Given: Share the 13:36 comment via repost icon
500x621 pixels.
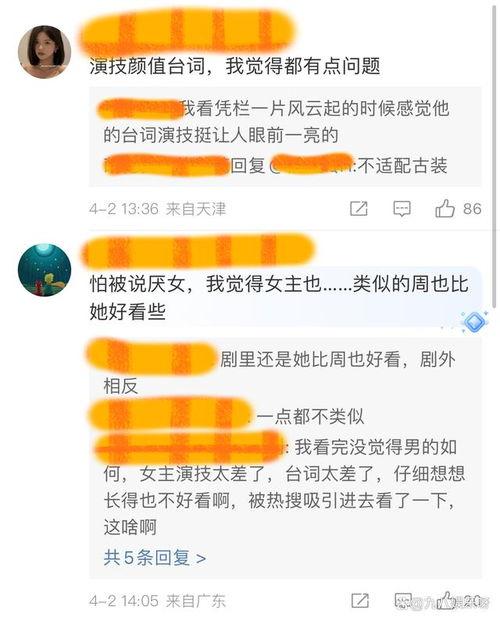Looking at the screenshot, I should tap(359, 208).
